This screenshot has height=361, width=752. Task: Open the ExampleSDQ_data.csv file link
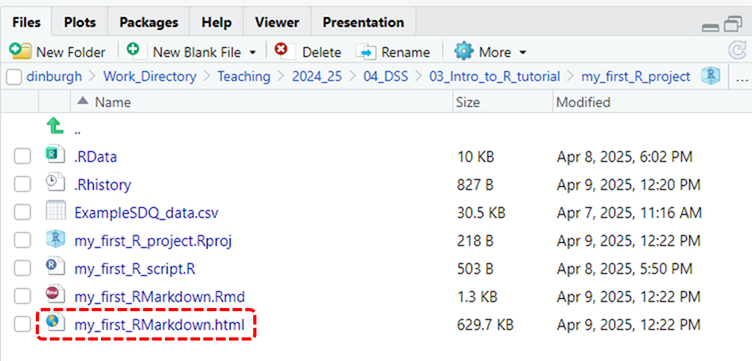point(146,212)
